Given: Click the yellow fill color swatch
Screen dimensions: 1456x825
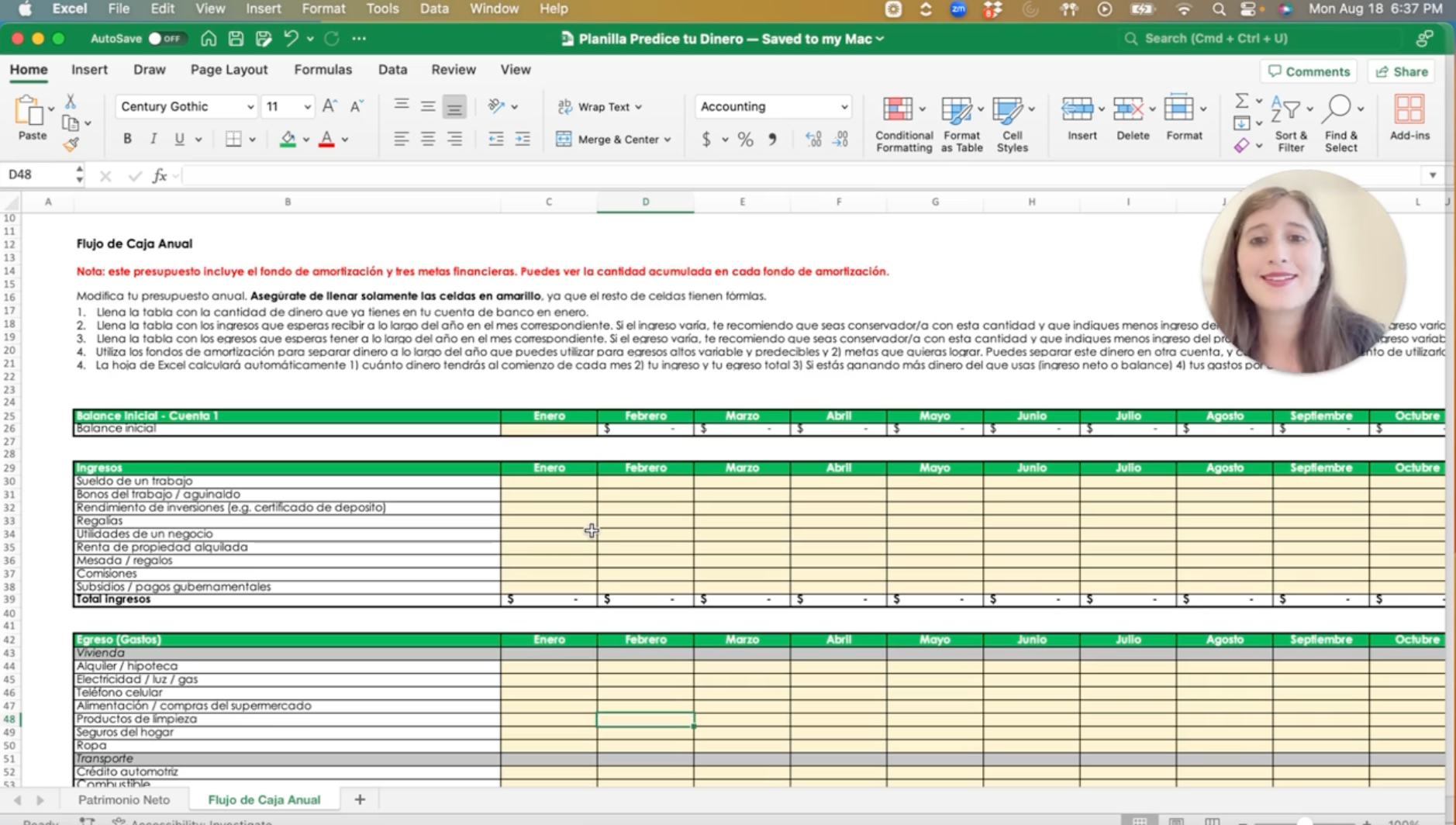Looking at the screenshot, I should point(288,140).
